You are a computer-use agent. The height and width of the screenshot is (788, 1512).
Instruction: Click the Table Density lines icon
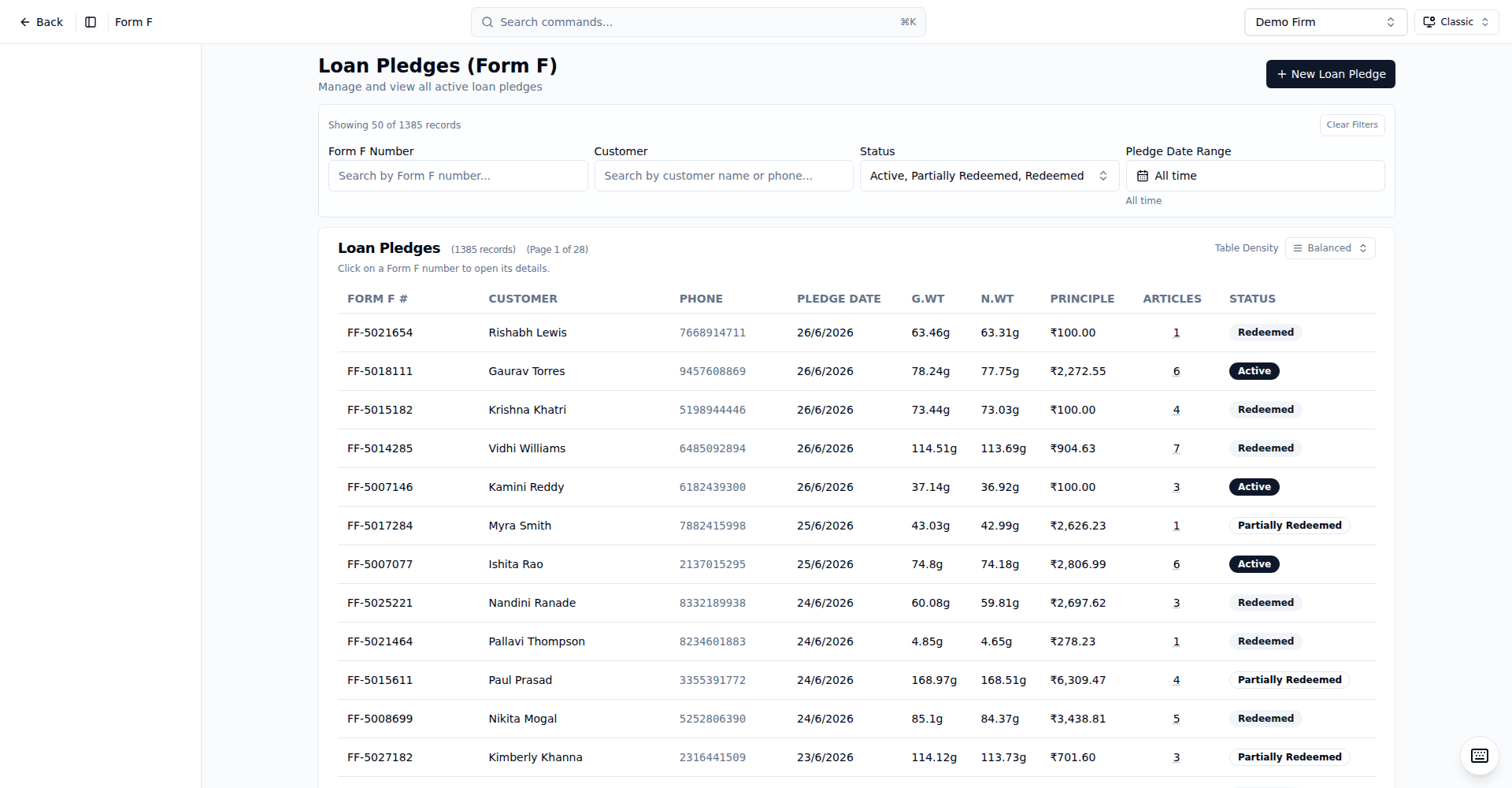point(1298,248)
